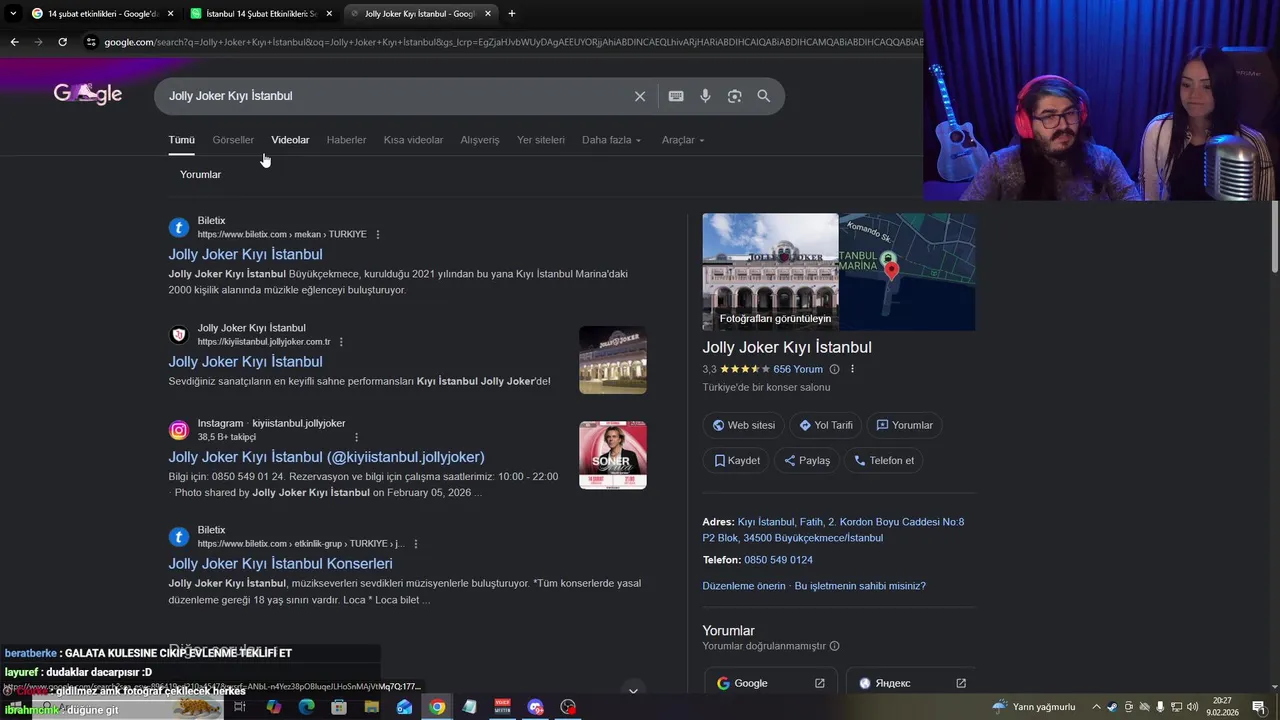The width and height of the screenshot is (1280, 720).
Task: Save the place with Kaydet
Action: pos(737,460)
